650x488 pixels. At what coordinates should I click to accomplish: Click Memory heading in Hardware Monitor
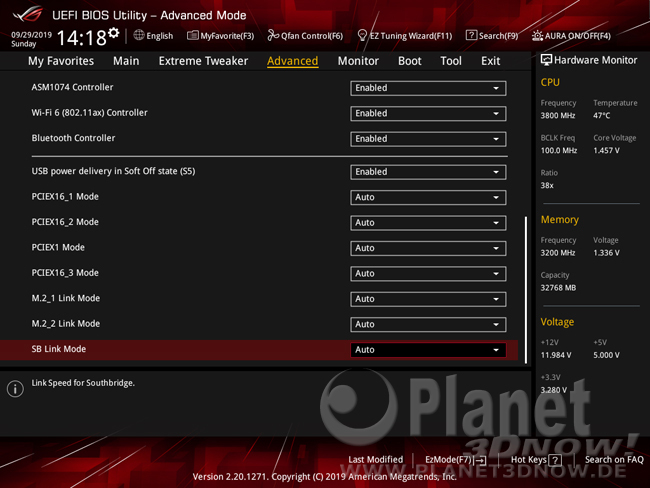point(560,219)
